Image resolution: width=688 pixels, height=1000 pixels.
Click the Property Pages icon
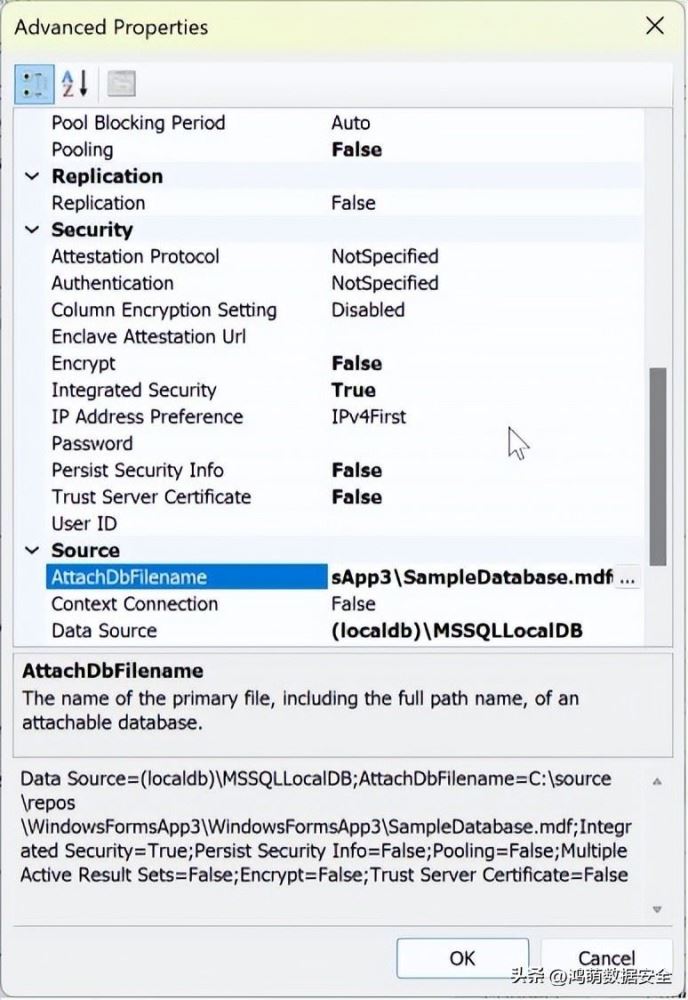click(x=121, y=83)
